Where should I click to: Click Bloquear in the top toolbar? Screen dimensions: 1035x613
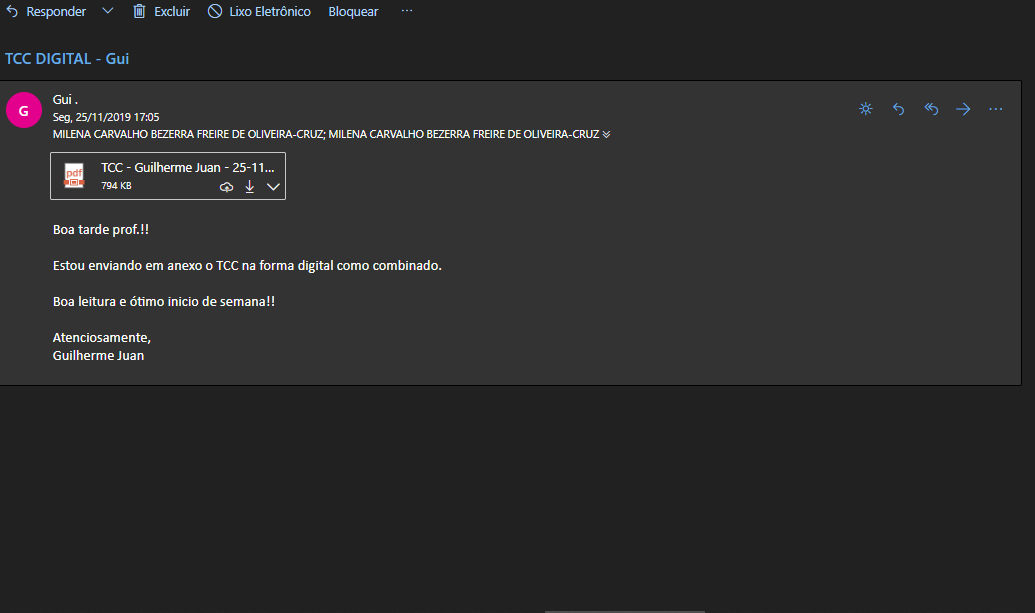353,11
